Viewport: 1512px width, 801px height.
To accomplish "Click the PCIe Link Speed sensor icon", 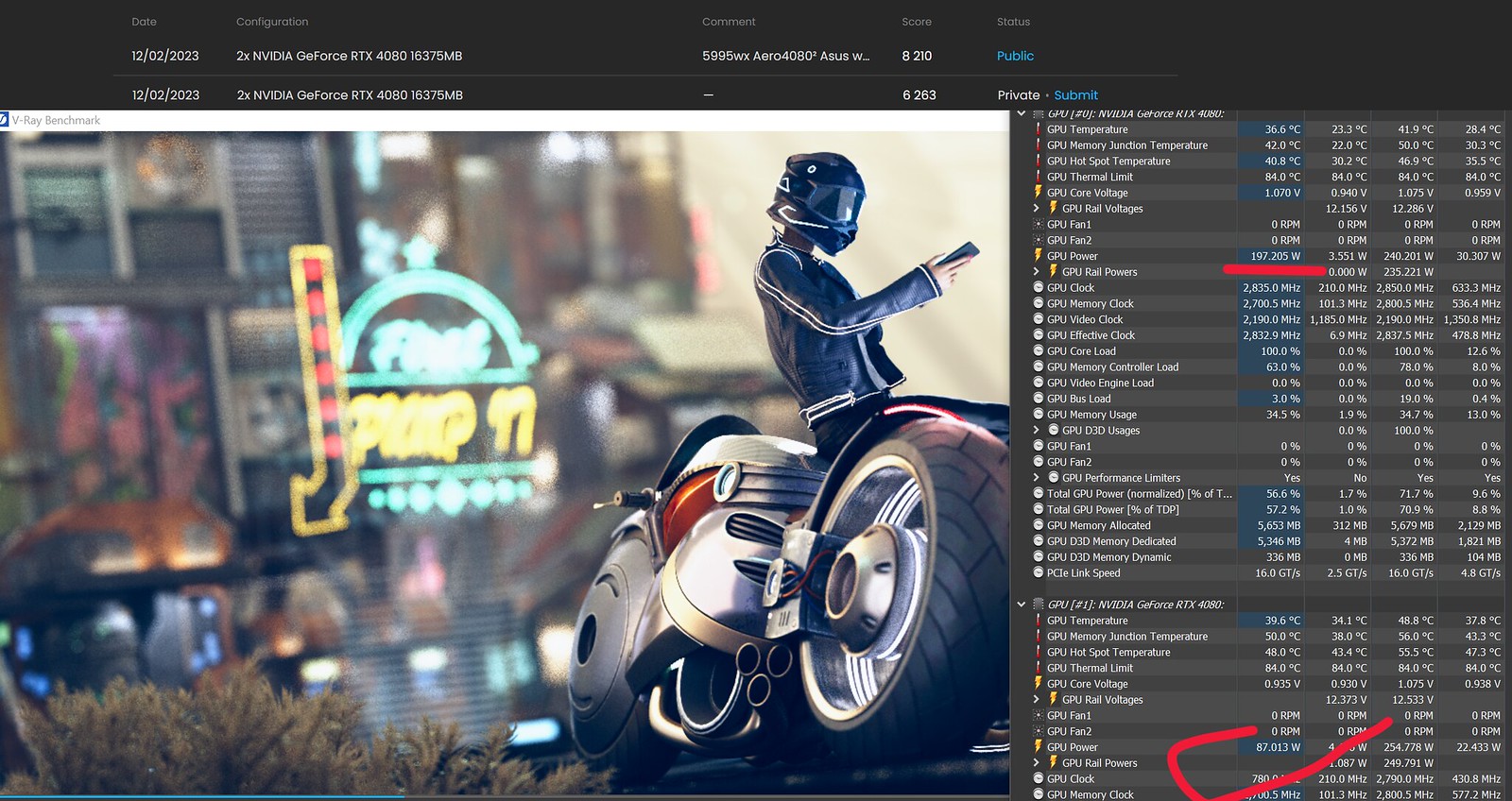I will click(x=1039, y=572).
